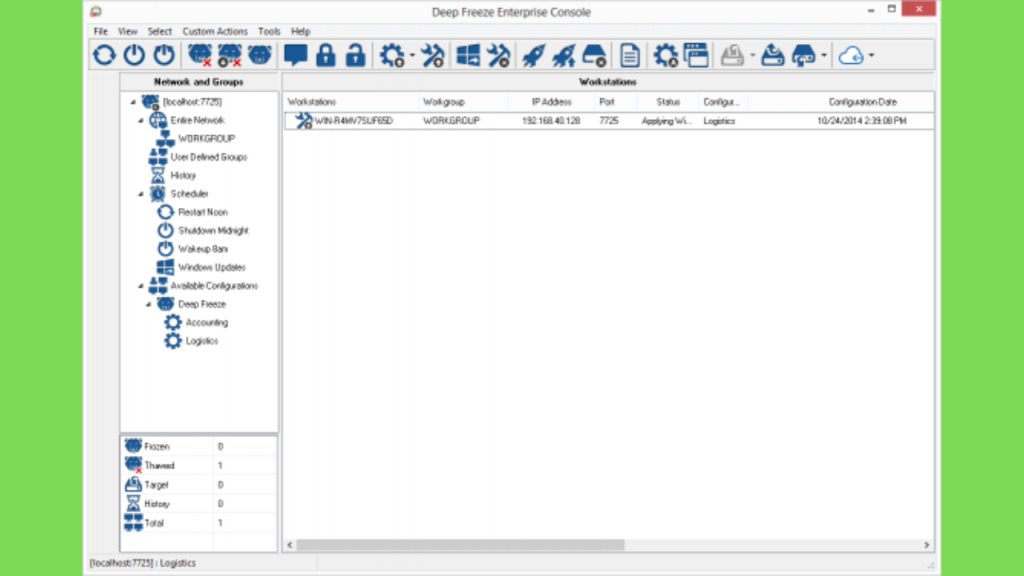The height and width of the screenshot is (576, 1024).
Task: Open the View menu
Action: click(x=127, y=31)
